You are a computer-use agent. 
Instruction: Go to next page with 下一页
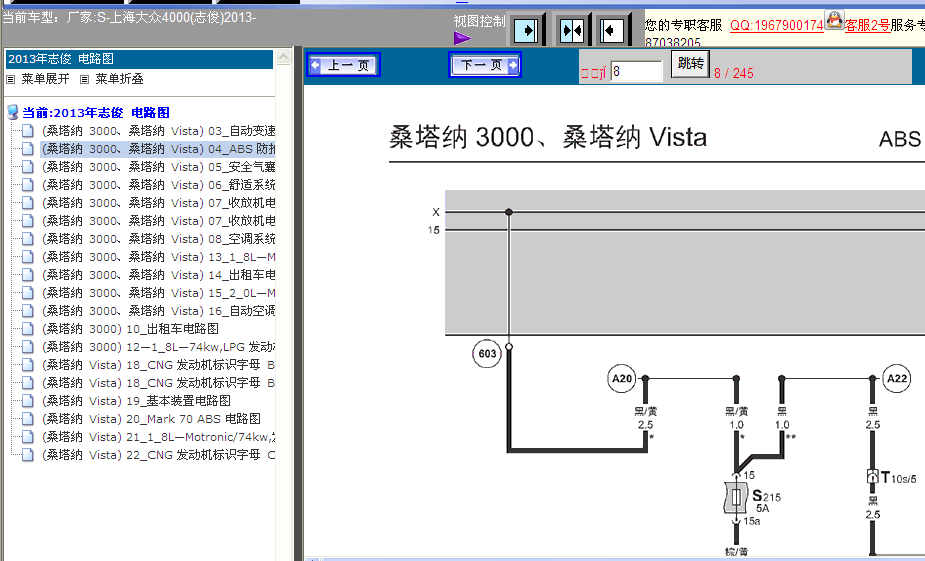click(x=485, y=65)
